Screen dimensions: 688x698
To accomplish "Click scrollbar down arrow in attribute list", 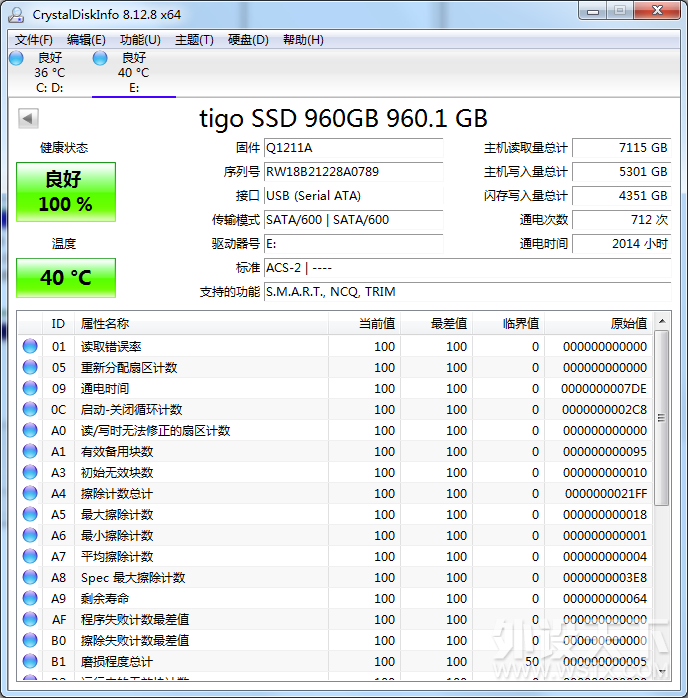I will point(662,672).
